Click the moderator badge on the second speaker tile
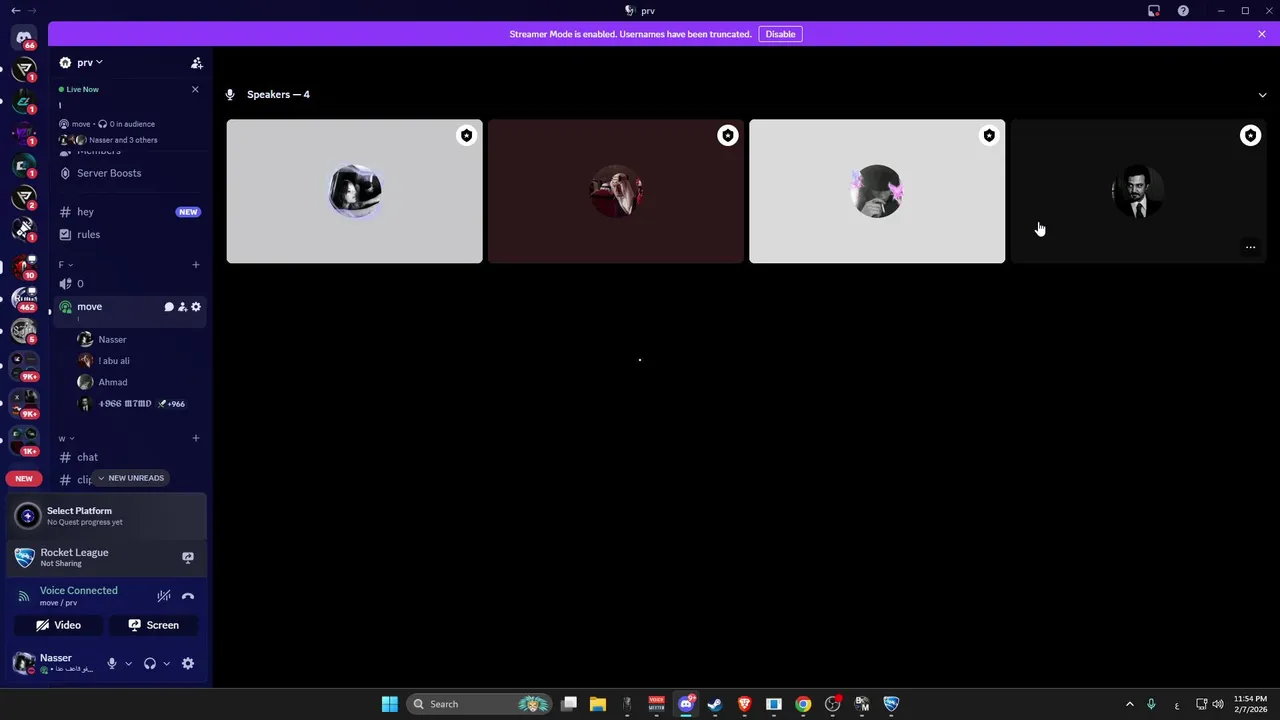Image resolution: width=1280 pixels, height=720 pixels. (x=727, y=136)
